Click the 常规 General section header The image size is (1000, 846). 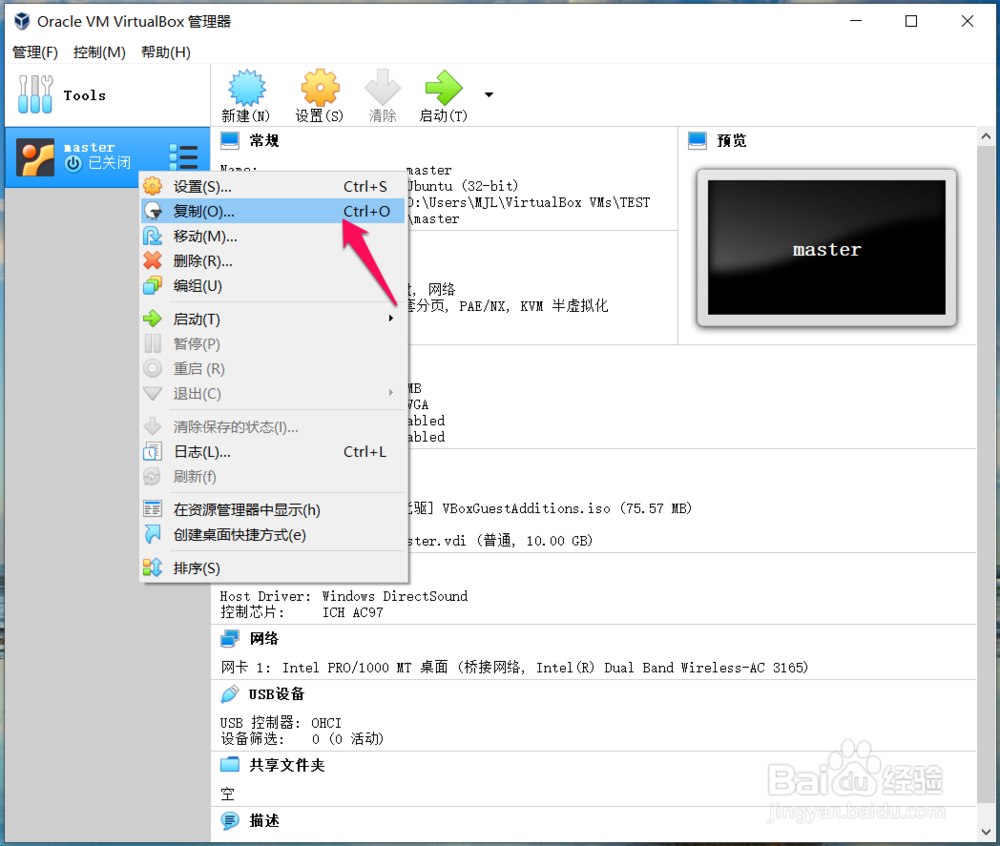point(264,140)
